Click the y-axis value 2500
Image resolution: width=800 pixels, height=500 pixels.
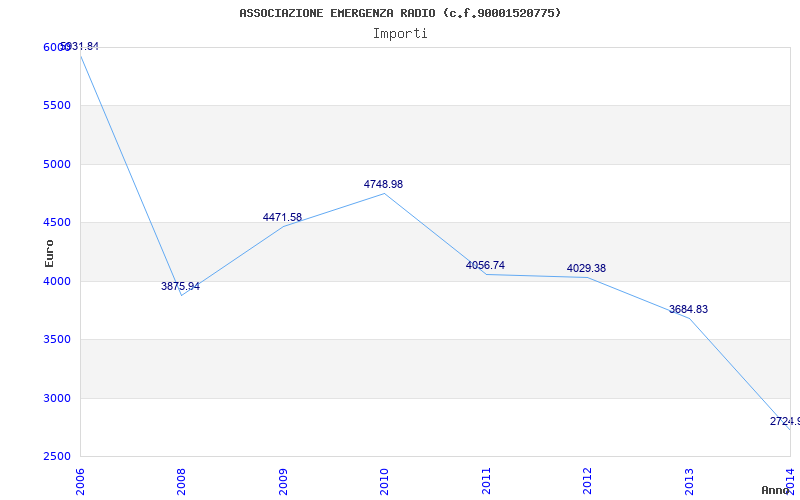57,457
